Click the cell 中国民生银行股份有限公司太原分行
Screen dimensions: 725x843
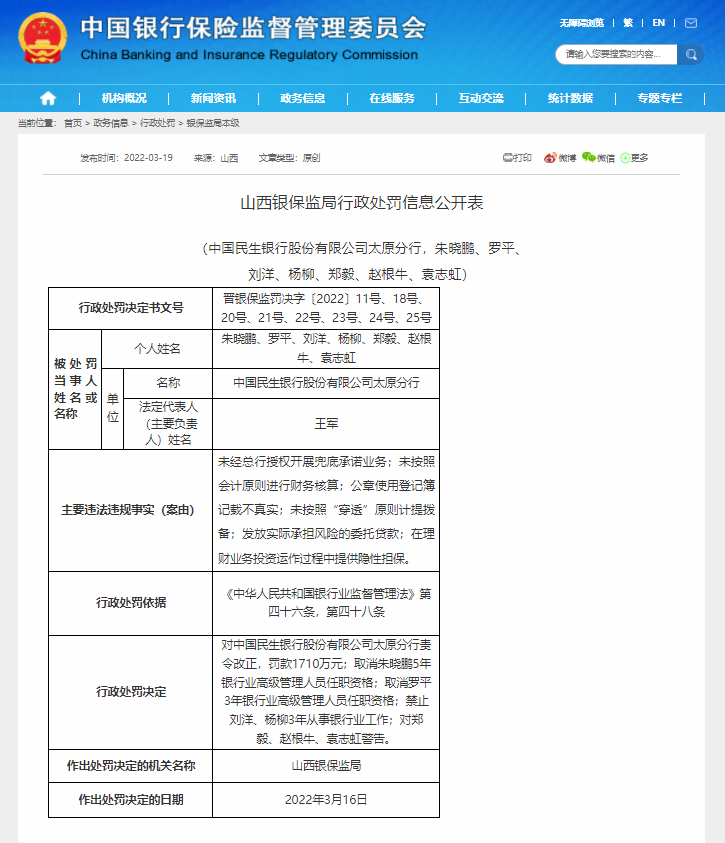pyautogui.click(x=326, y=383)
